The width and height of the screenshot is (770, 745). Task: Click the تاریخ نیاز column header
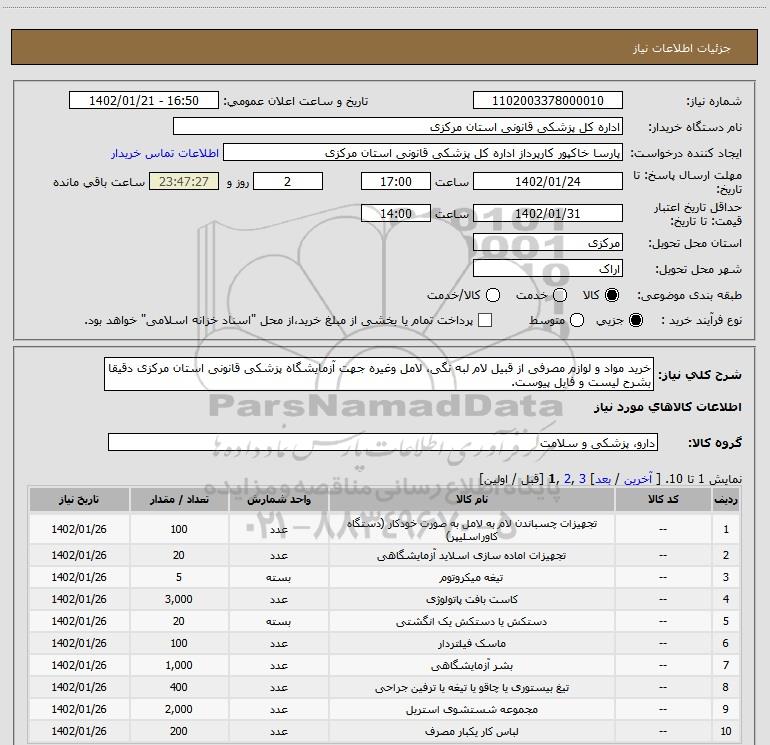pos(79,499)
